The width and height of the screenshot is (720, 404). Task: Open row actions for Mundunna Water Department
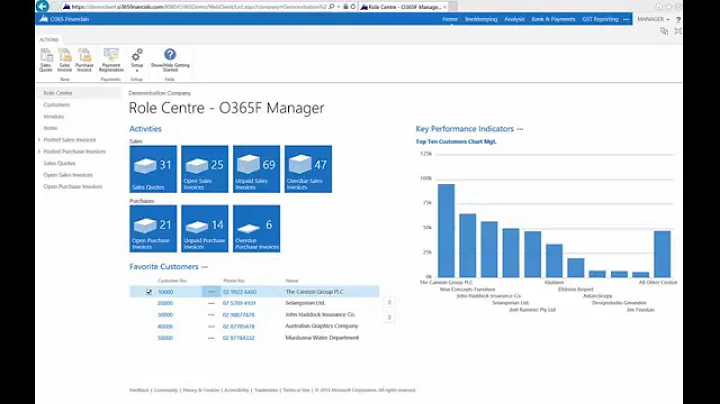pos(211,338)
